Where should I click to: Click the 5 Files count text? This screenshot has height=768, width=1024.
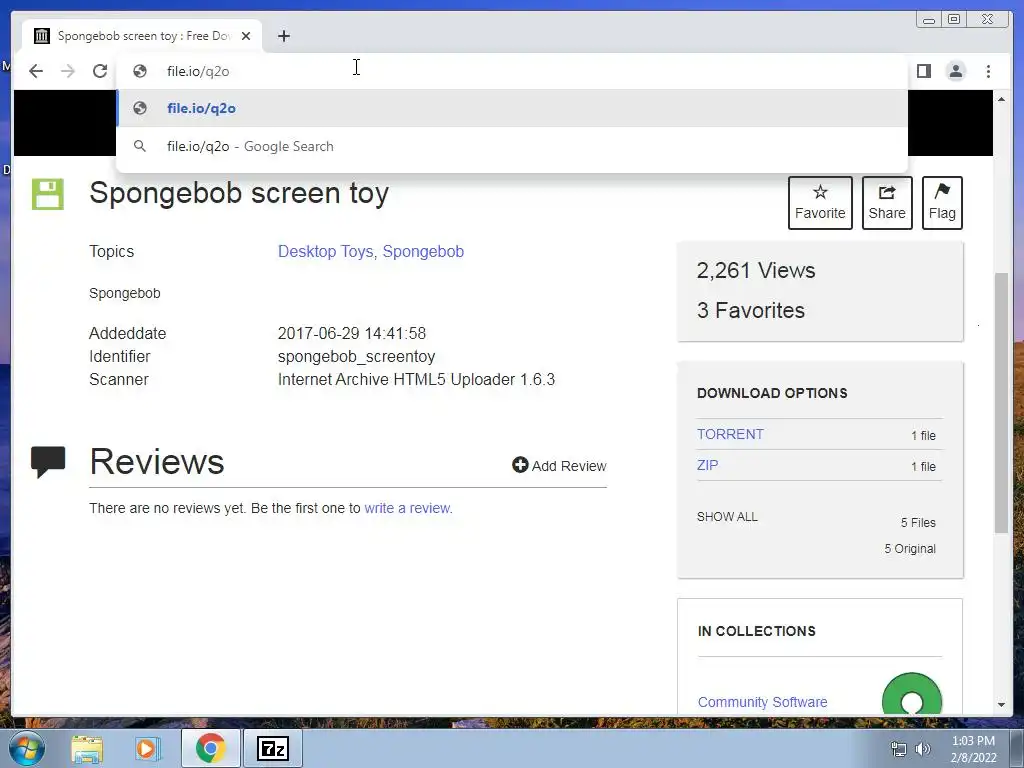[918, 522]
